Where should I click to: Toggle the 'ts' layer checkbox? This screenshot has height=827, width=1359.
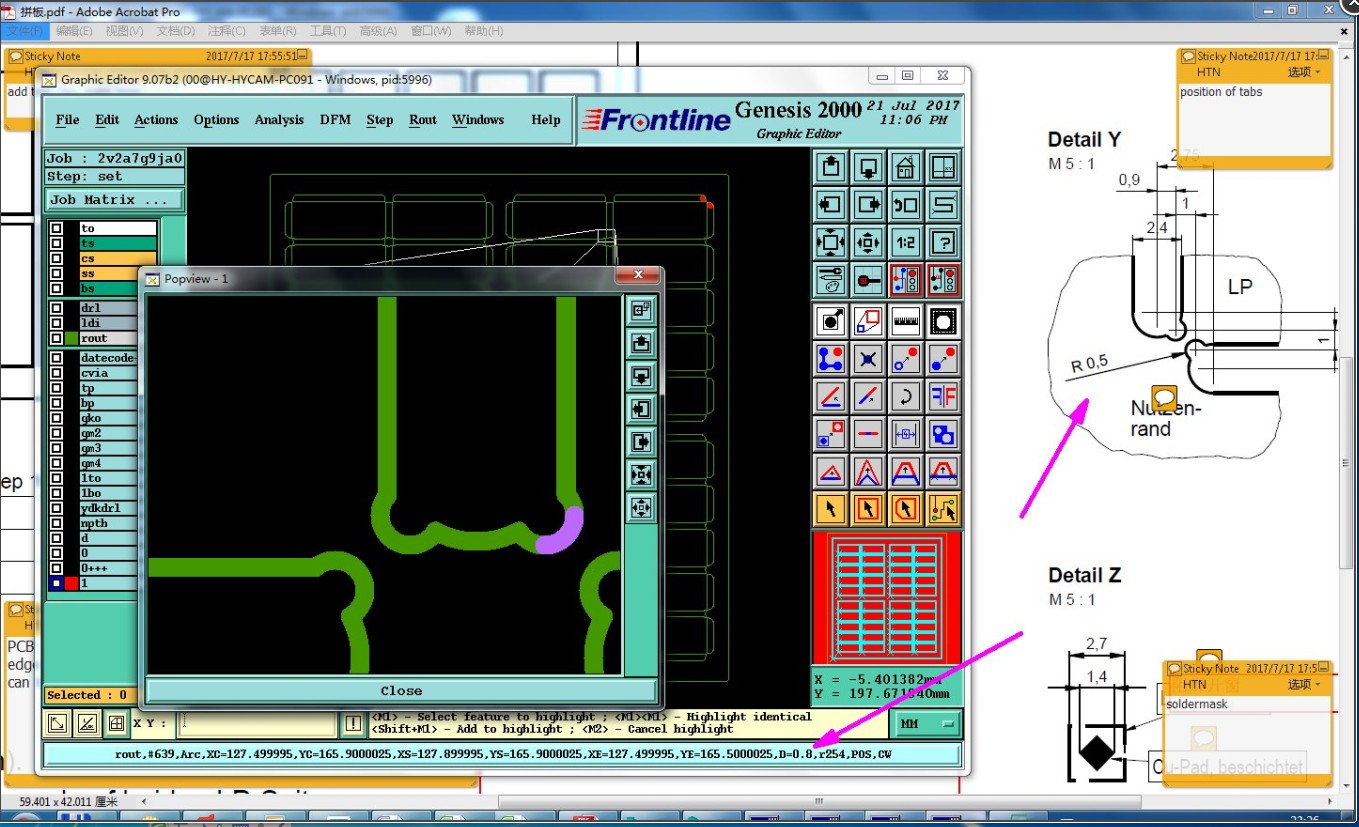tap(57, 243)
